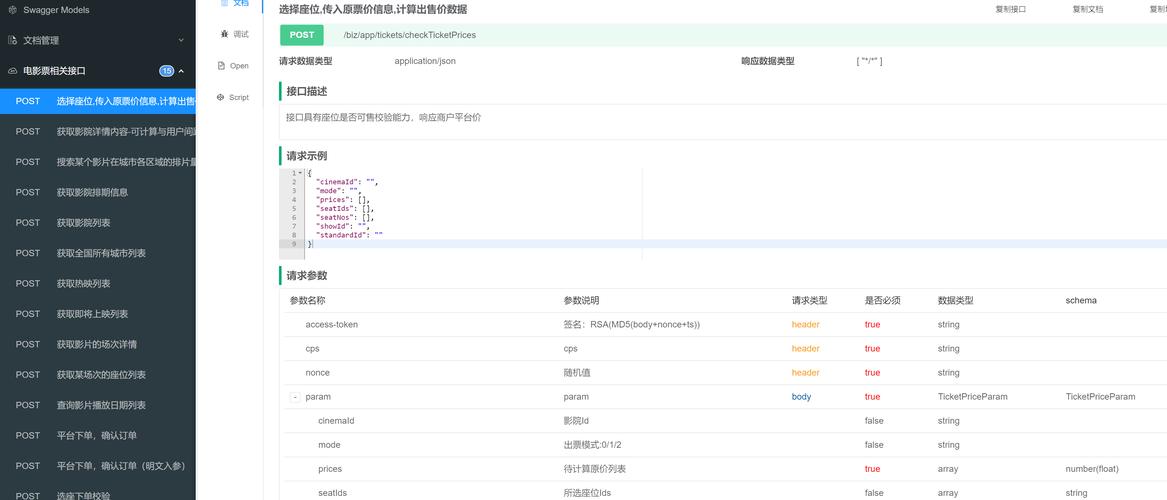Collapse the param row minus box
This screenshot has width=1167, height=500.
click(x=295, y=397)
